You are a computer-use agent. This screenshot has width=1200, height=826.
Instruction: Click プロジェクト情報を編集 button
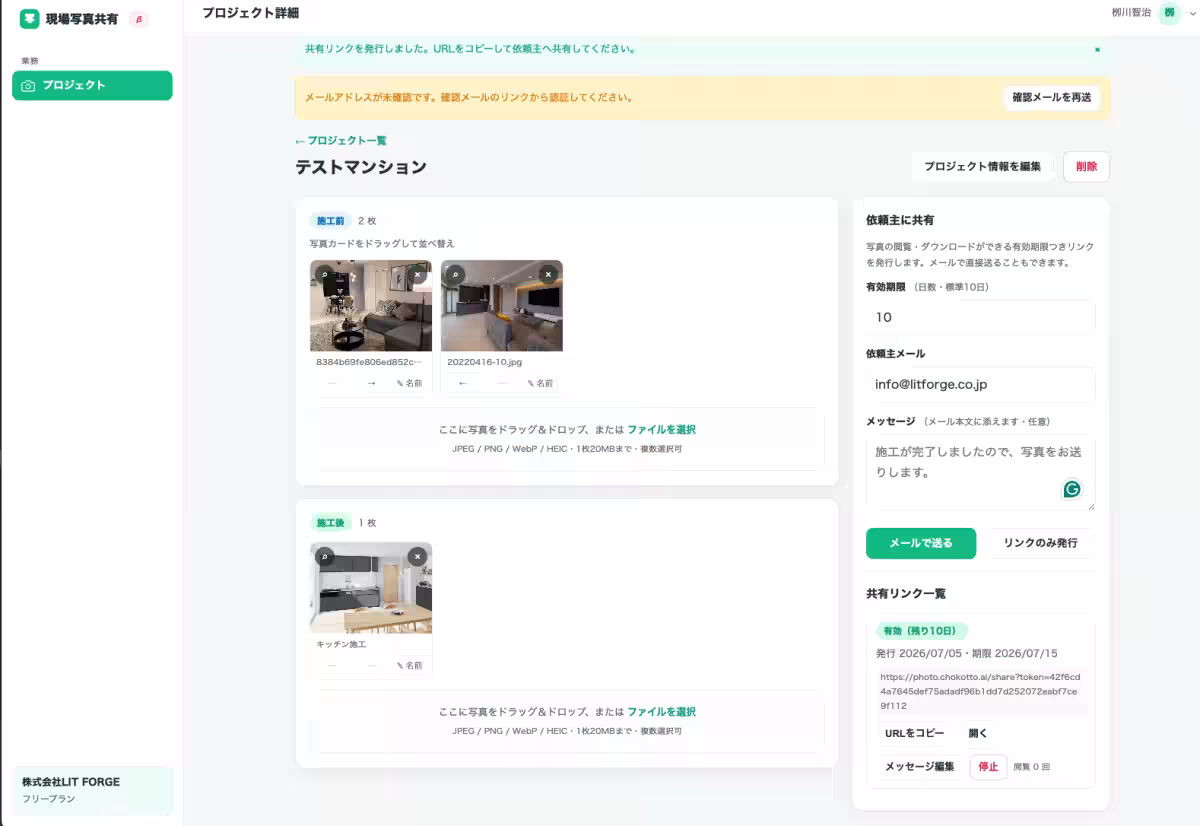[982, 167]
